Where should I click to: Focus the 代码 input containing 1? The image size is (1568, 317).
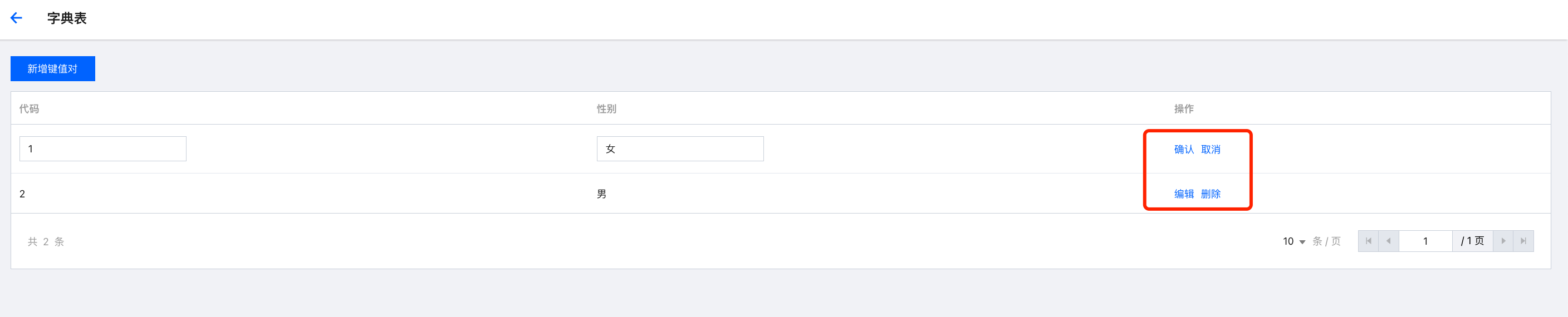[x=102, y=149]
